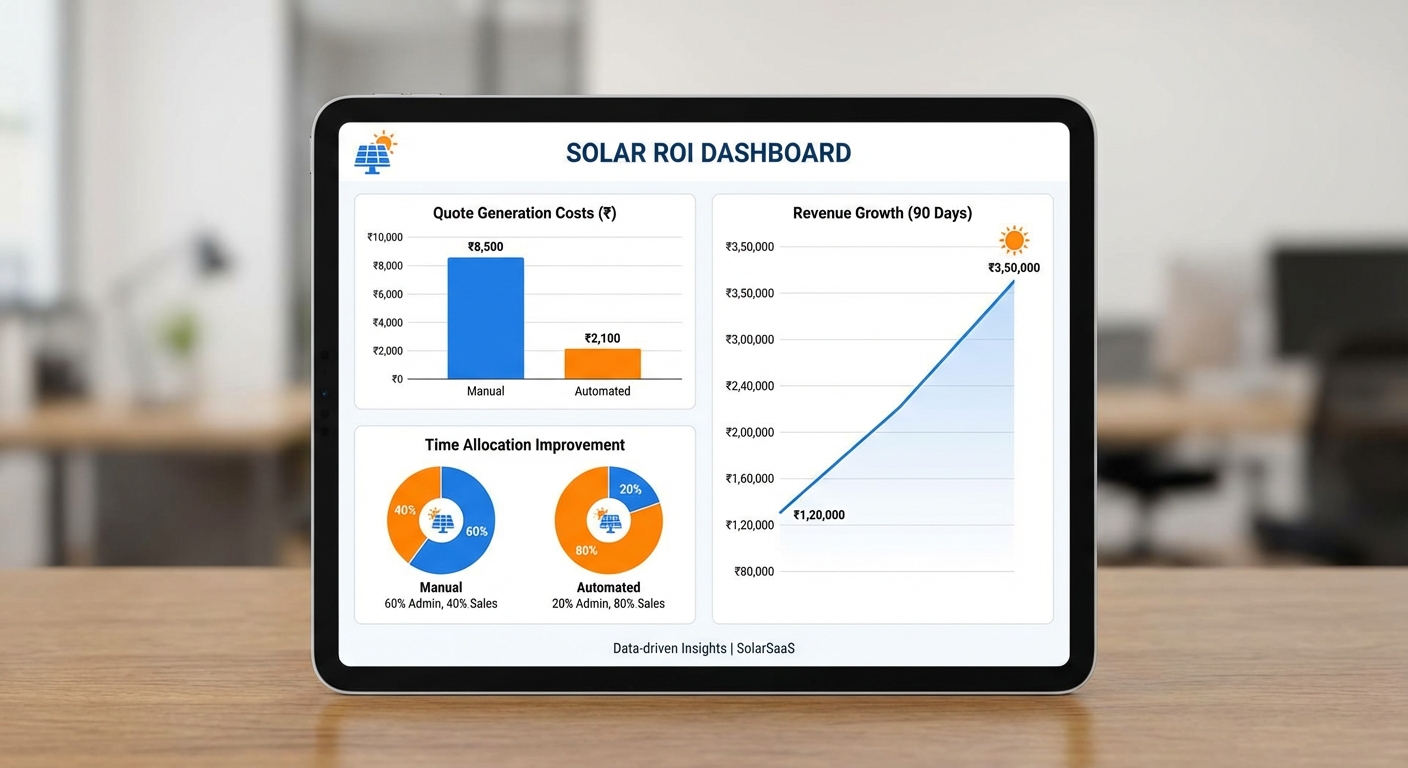Screen dimensions: 1408x768
Task: Click the sun icon above the Revenue Growth chart
Action: click(1014, 239)
